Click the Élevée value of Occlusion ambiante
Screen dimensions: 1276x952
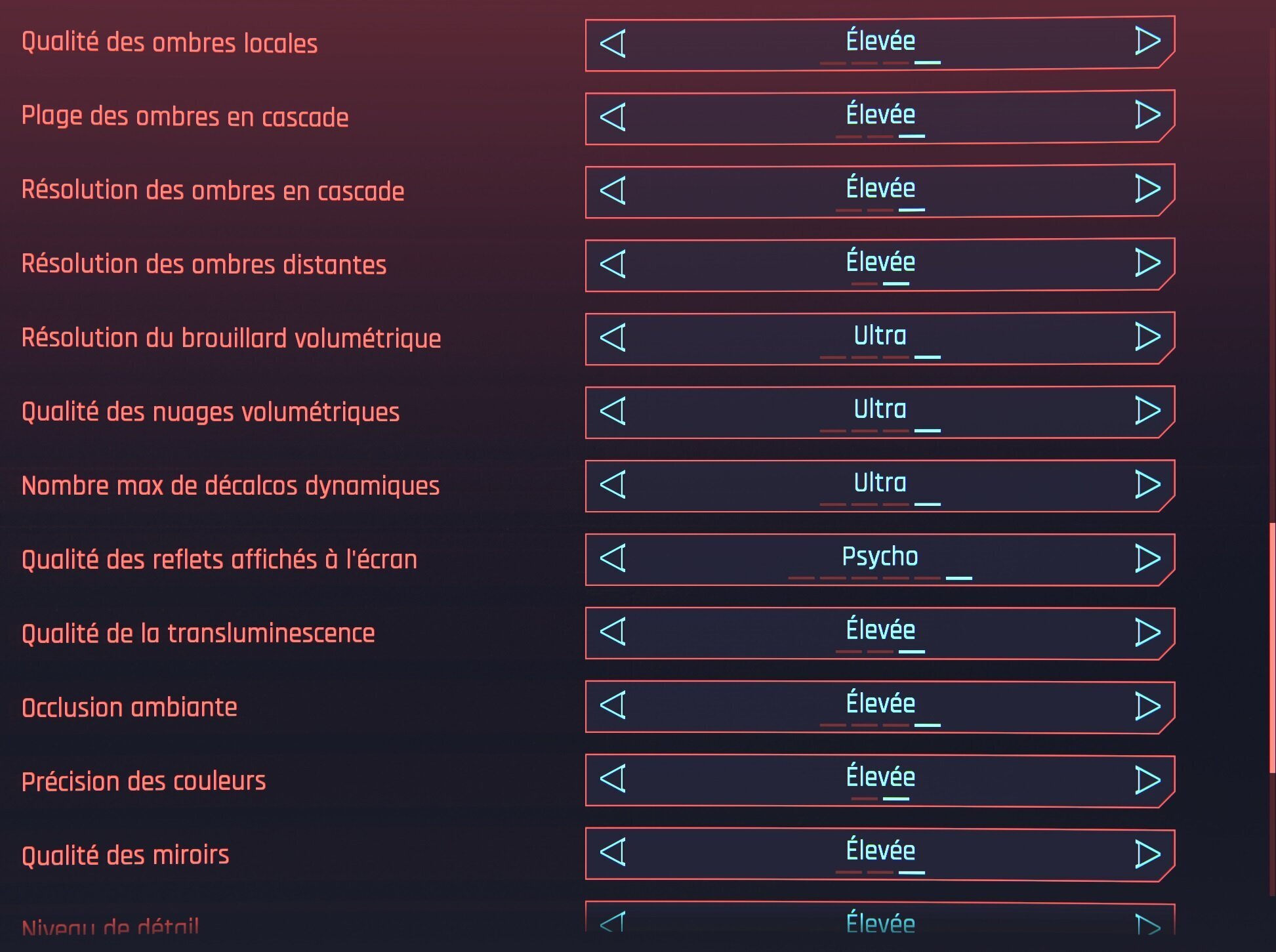880,703
